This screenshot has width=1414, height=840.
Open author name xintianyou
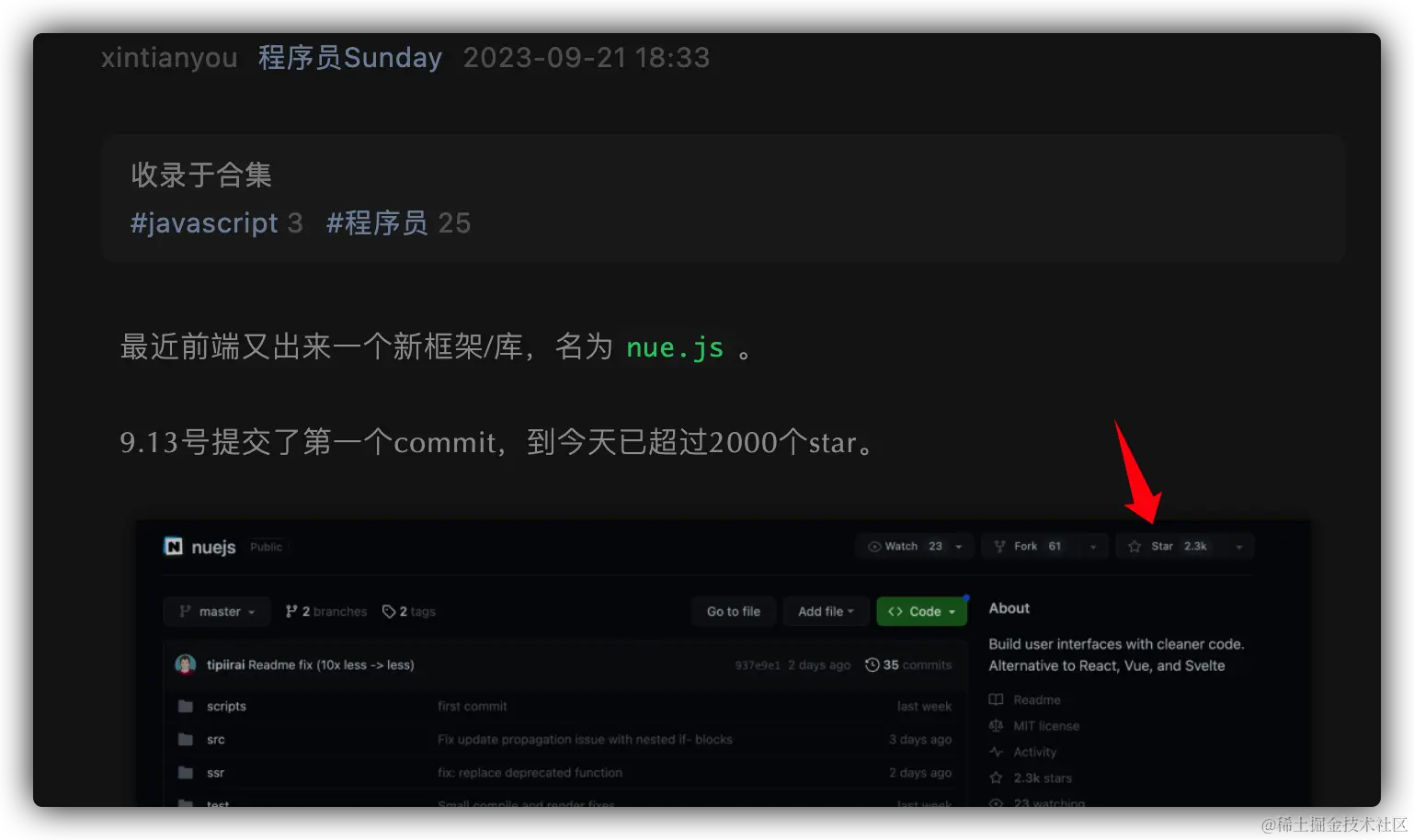[169, 58]
